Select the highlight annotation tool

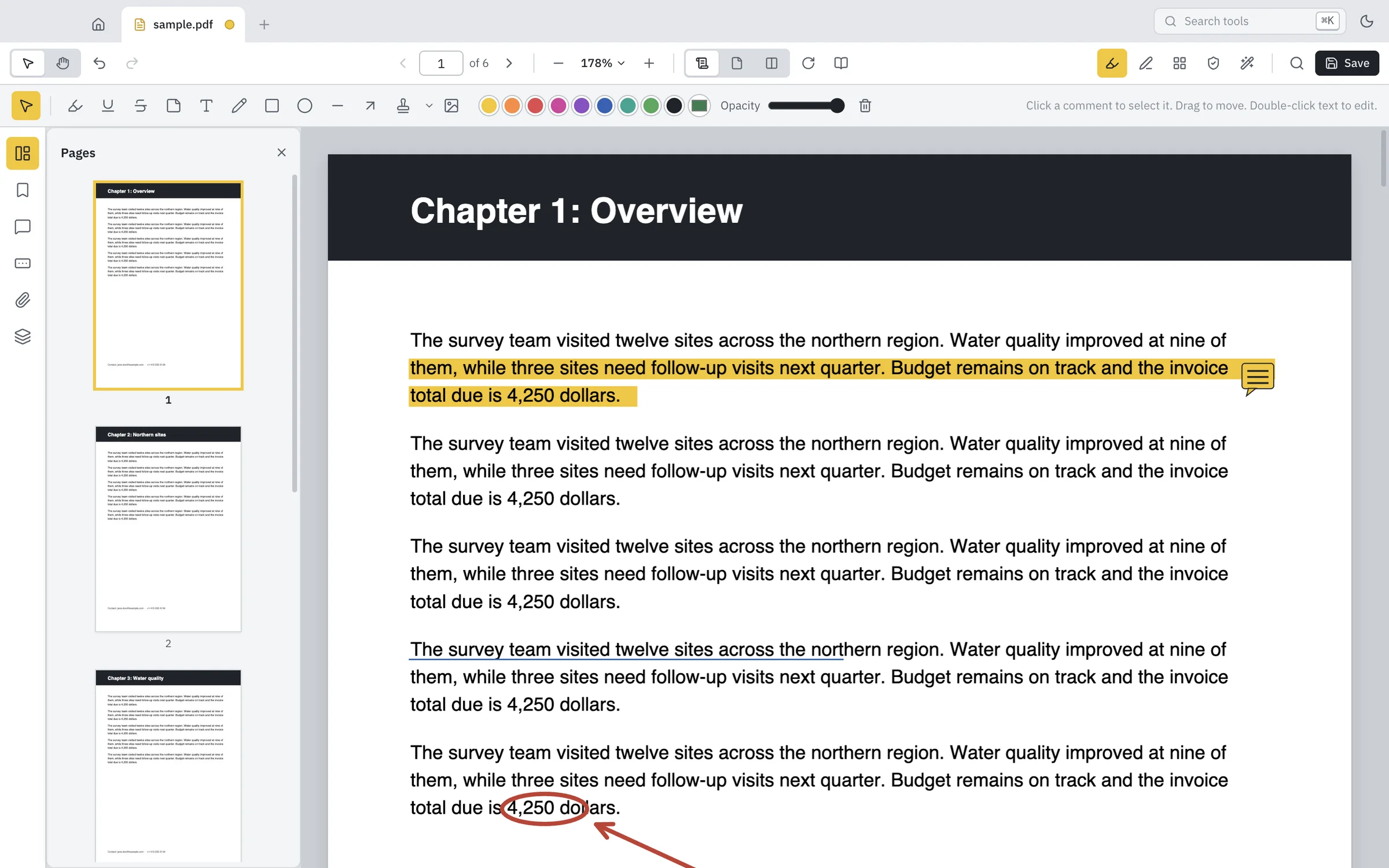point(75,106)
